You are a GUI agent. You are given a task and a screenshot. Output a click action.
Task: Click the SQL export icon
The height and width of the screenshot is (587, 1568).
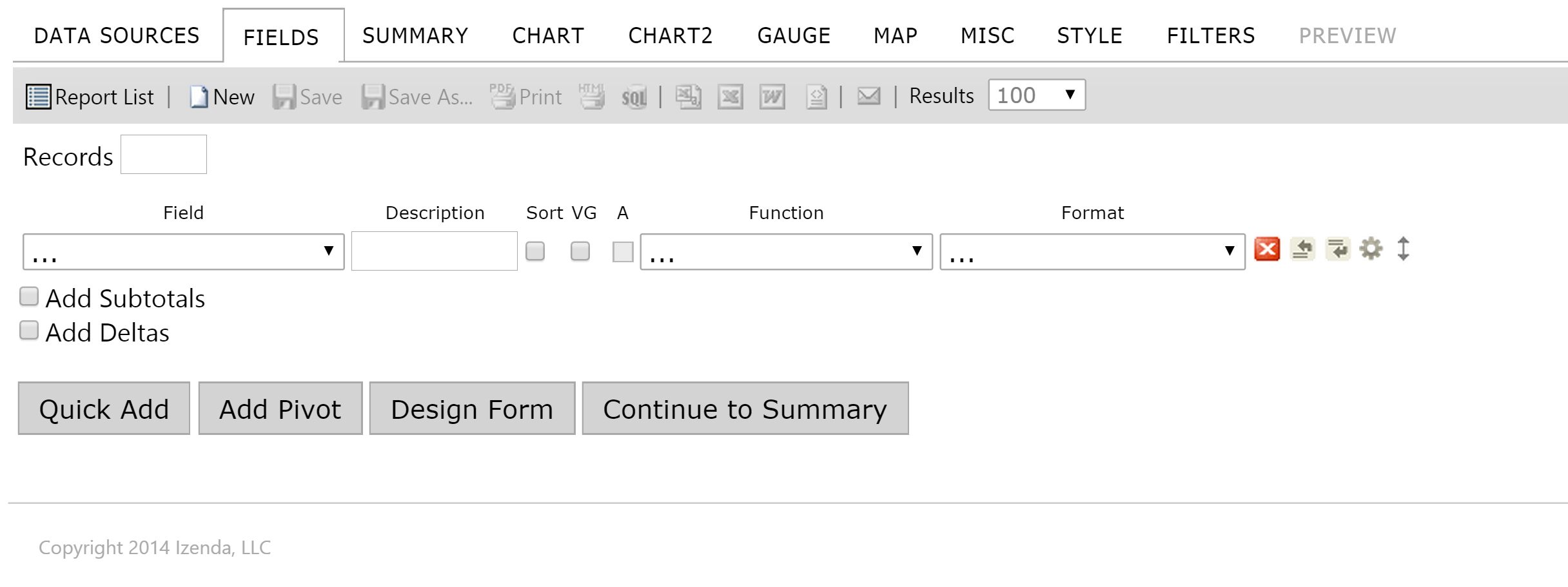pos(634,97)
